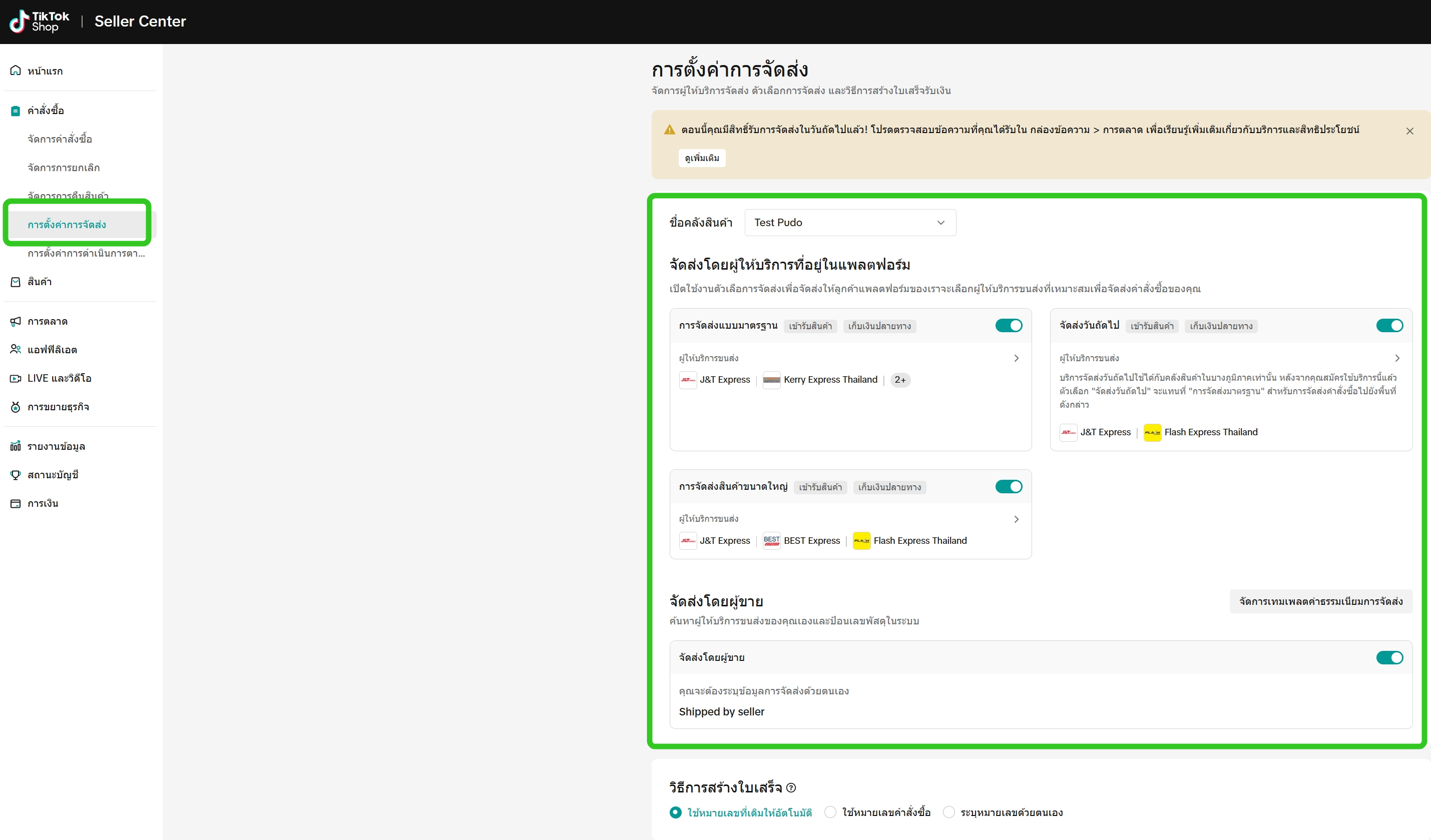The width and height of the screenshot is (1431, 840).
Task: Expand standard shipping provider list chevron
Action: pyautogui.click(x=1017, y=358)
